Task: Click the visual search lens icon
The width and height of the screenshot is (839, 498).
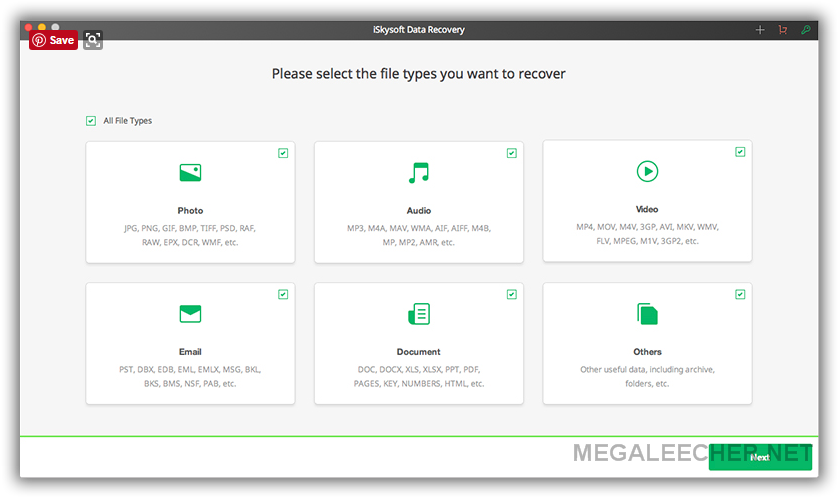Action: pyautogui.click(x=93, y=40)
